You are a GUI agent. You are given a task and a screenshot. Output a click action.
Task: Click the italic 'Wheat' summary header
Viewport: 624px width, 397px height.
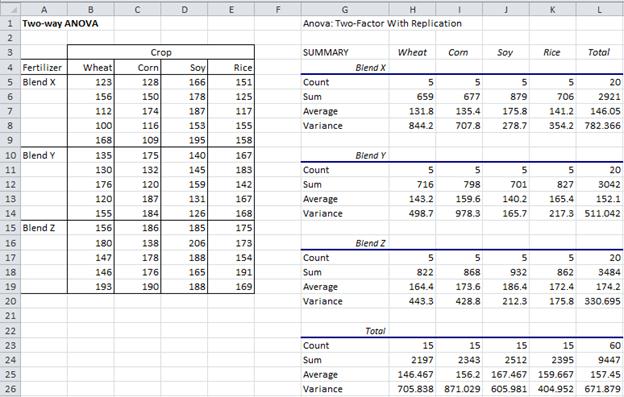412,53
